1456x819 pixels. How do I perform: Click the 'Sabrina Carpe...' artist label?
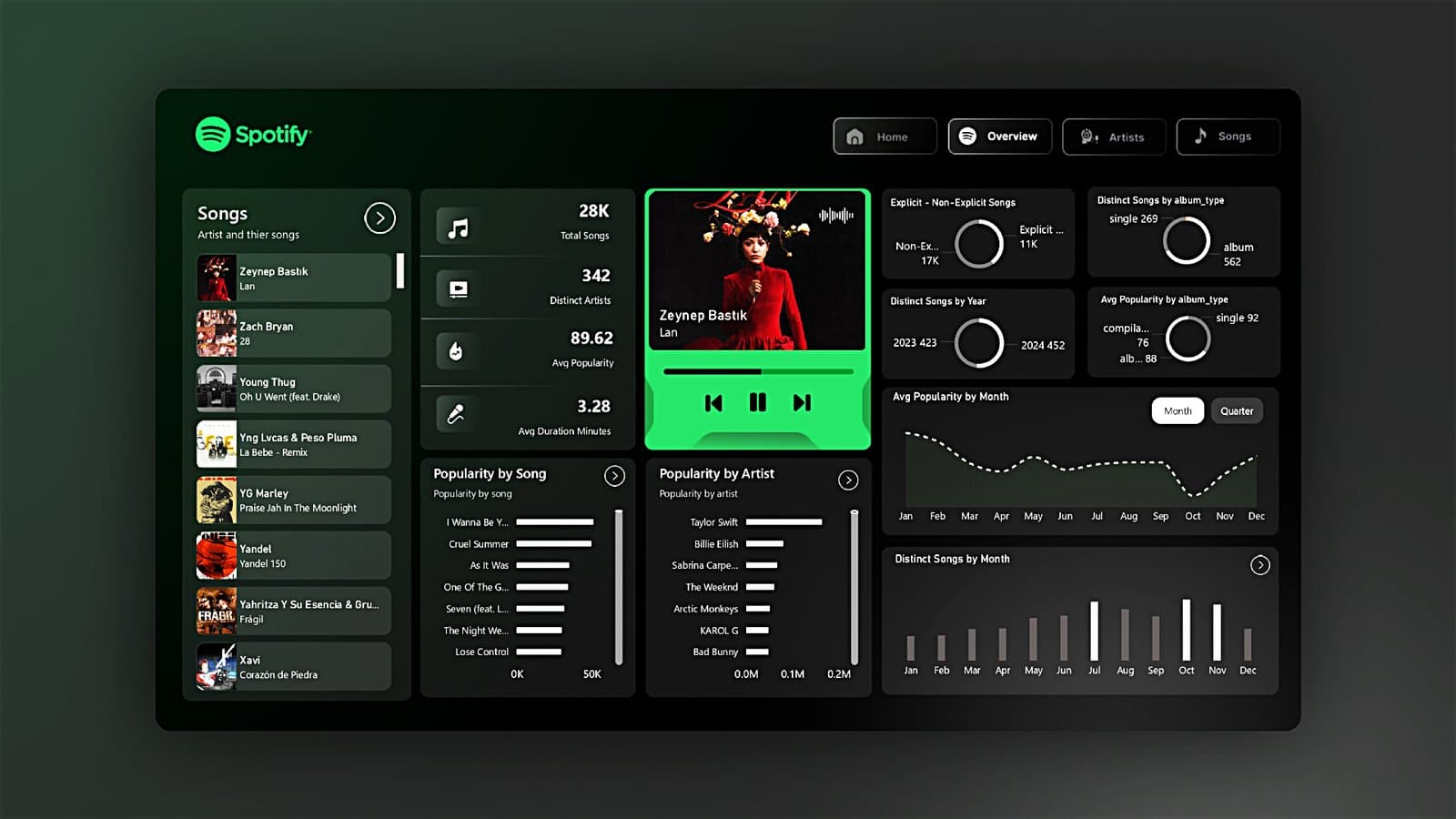point(705,565)
